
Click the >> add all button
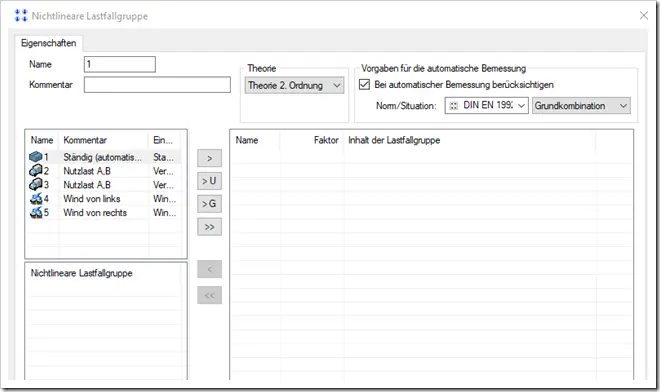pyautogui.click(x=209, y=227)
